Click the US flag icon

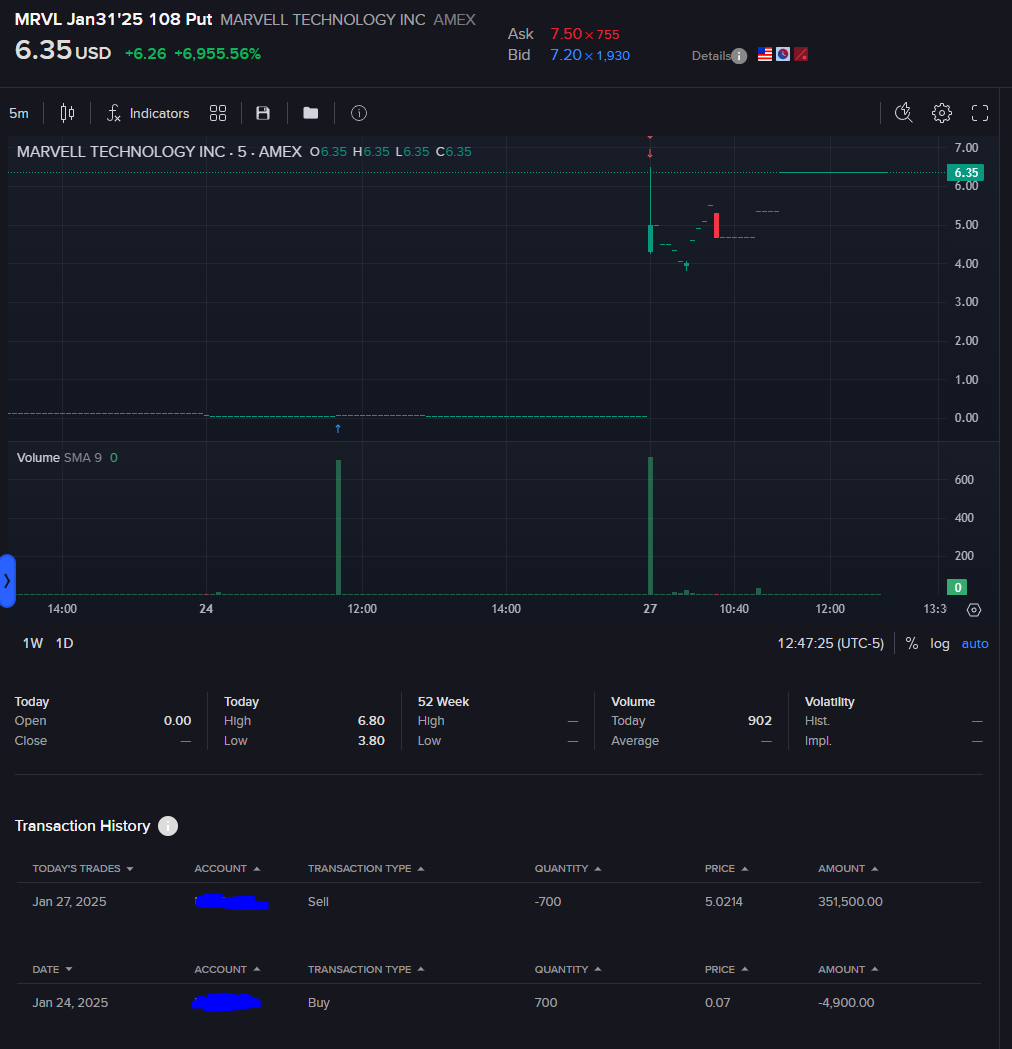click(x=765, y=54)
